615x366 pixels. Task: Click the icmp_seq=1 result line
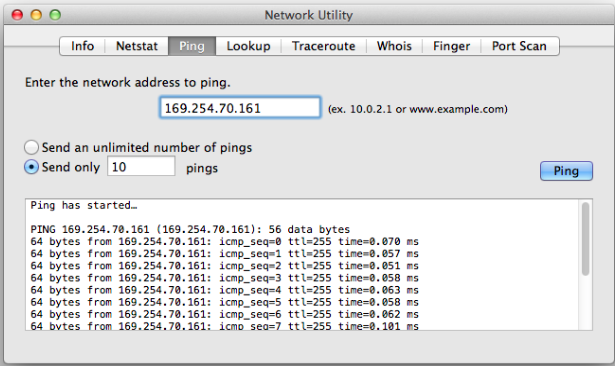(224, 253)
